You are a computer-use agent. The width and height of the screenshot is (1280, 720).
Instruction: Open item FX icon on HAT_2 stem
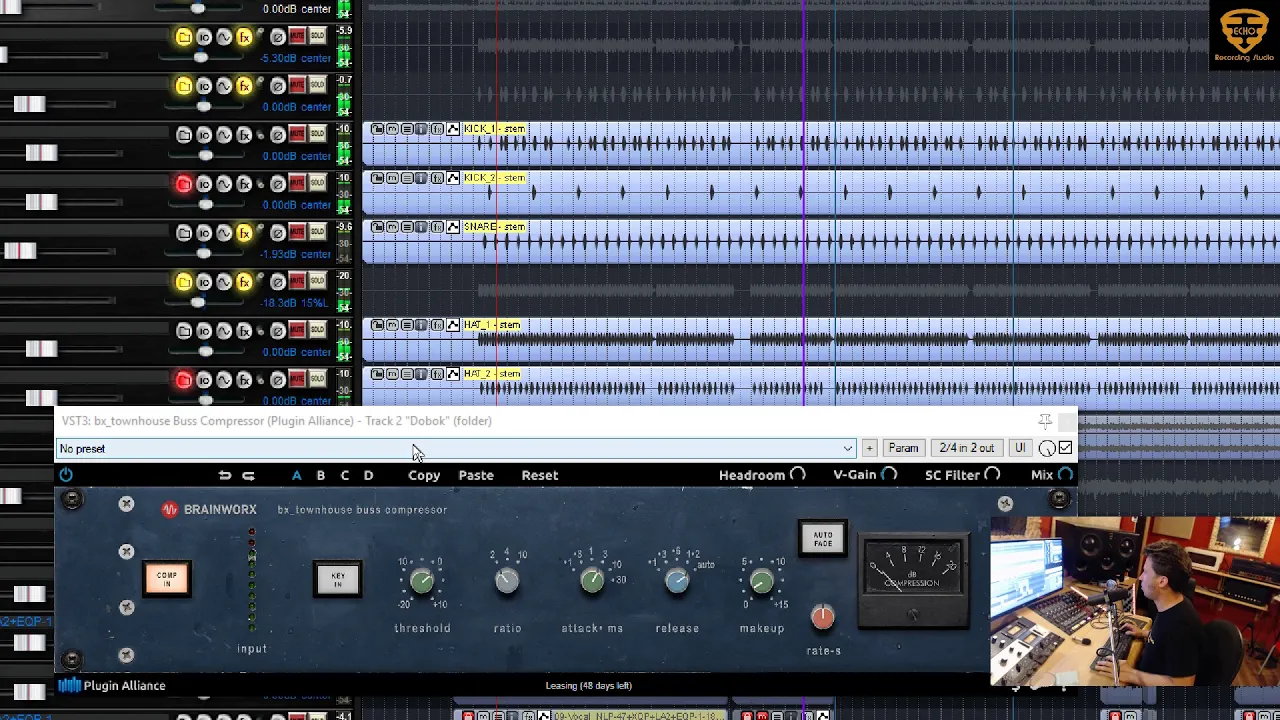point(437,374)
